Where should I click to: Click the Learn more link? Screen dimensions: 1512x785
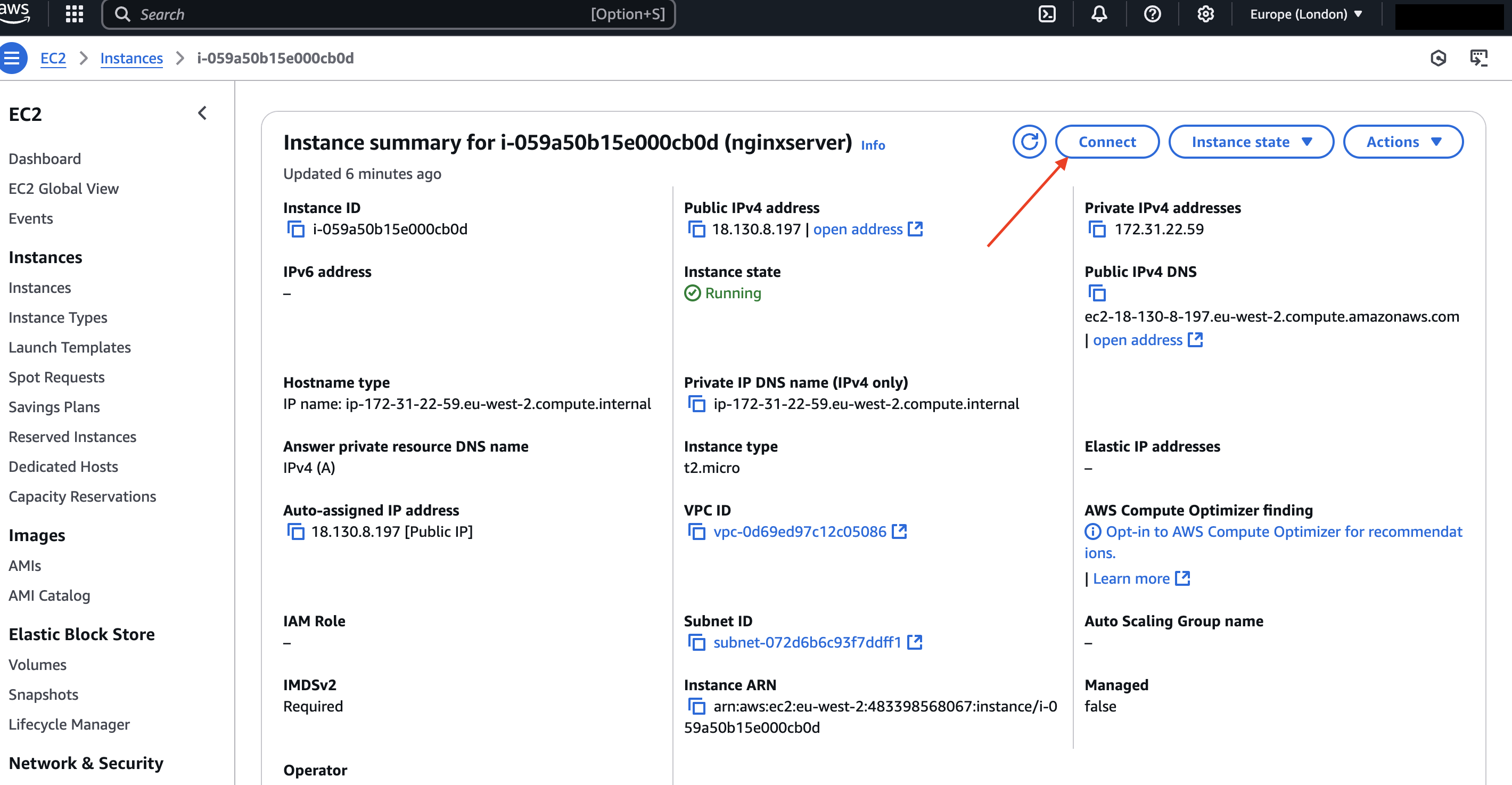[x=1141, y=579]
